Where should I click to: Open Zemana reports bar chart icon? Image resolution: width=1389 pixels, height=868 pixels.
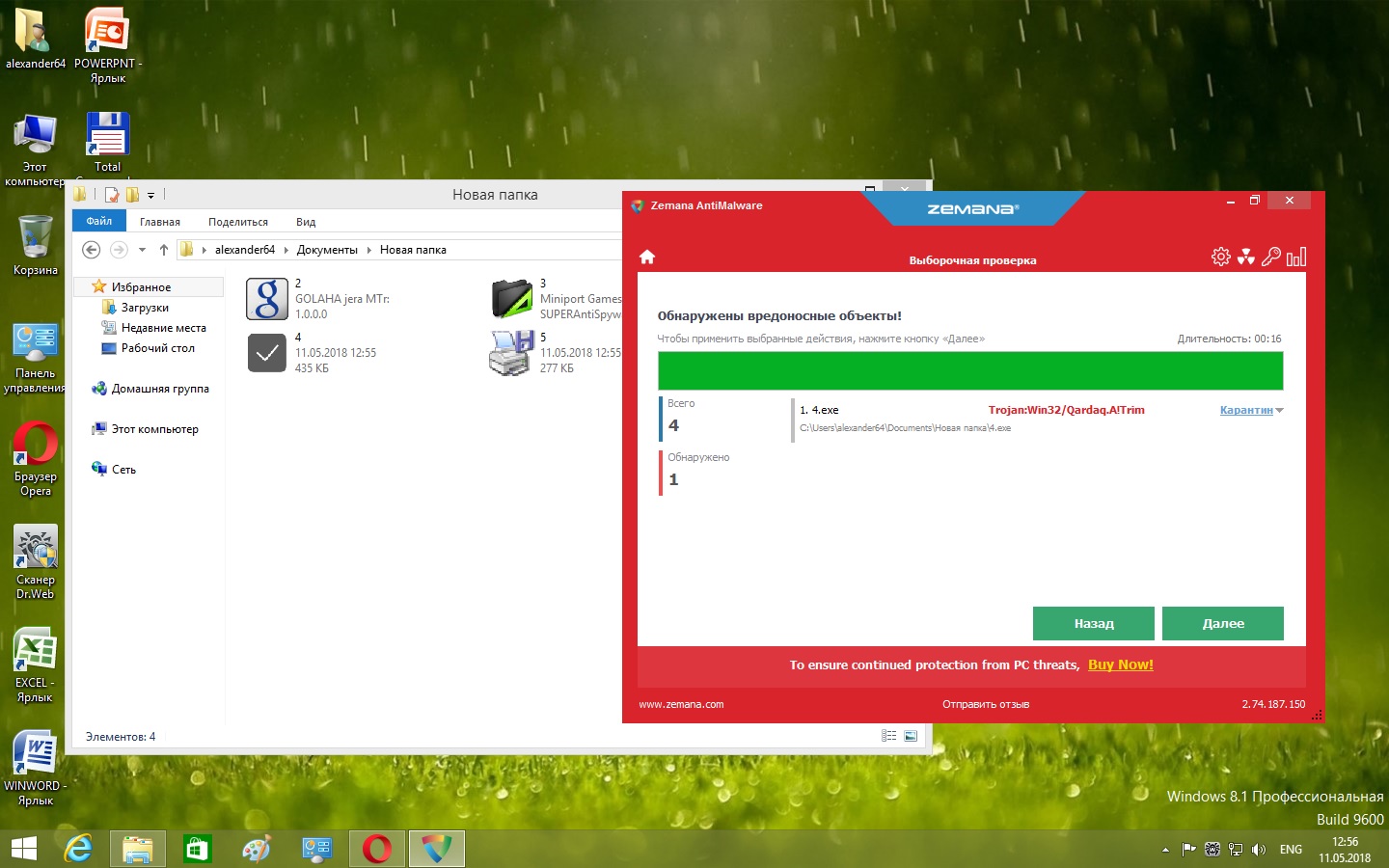[x=1296, y=257]
